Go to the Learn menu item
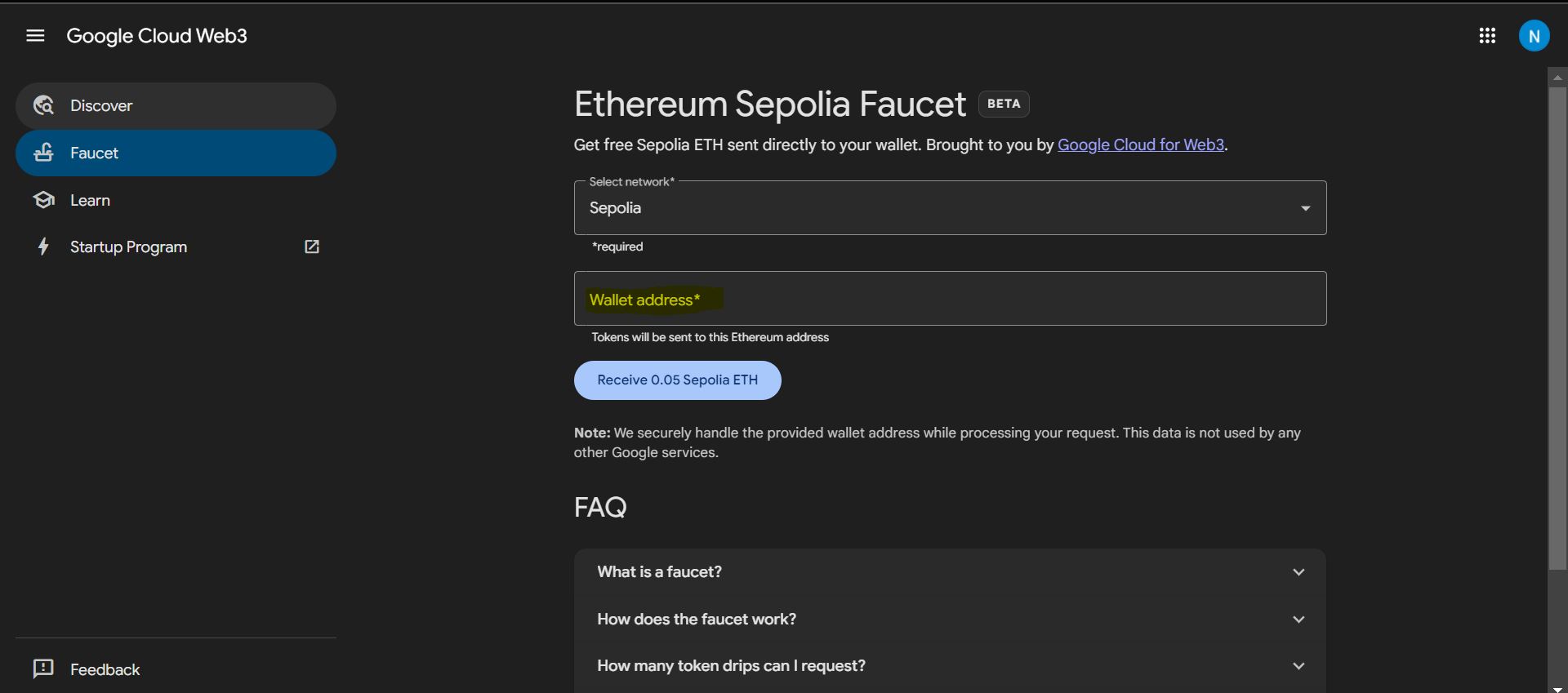The image size is (1568, 693). coord(90,200)
